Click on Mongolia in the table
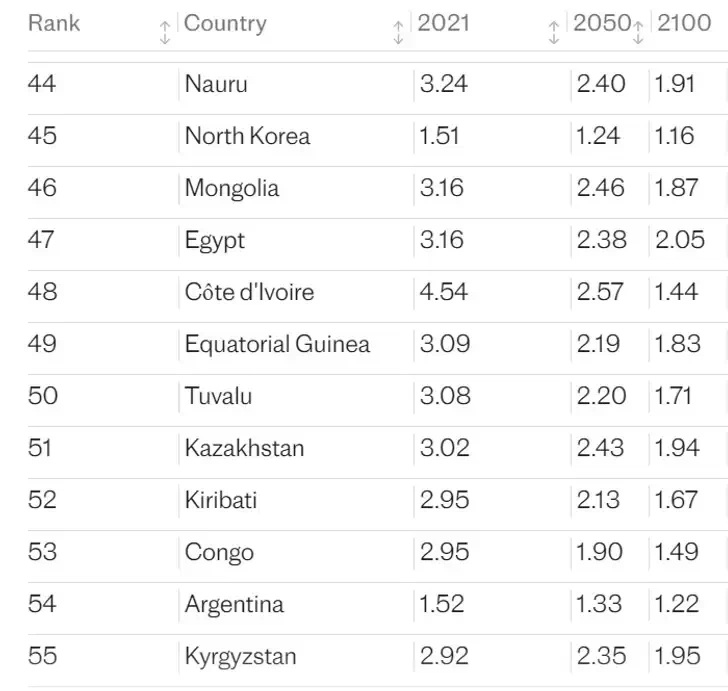The image size is (728, 691). (231, 188)
